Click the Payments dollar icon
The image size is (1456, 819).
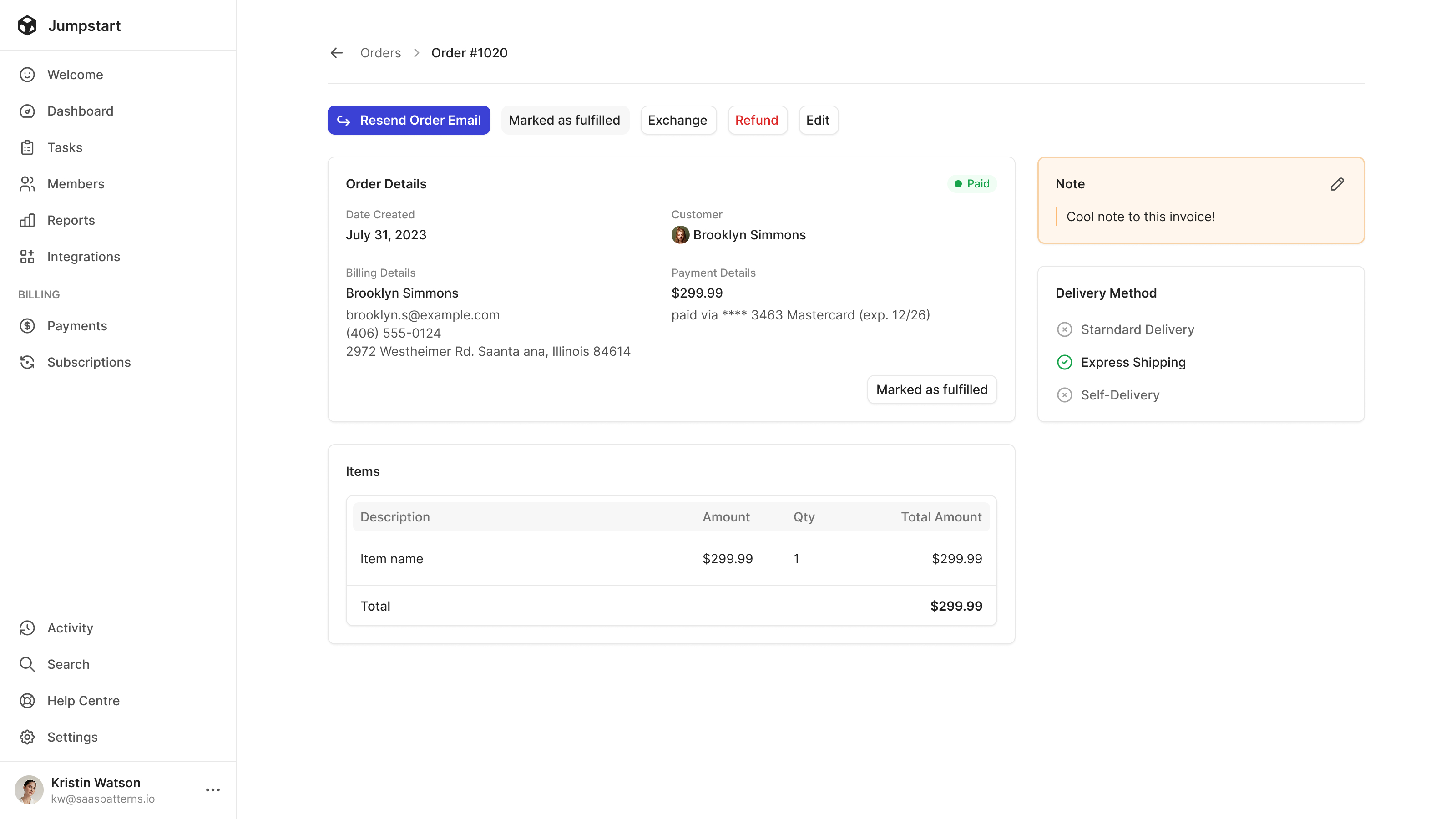(x=27, y=326)
